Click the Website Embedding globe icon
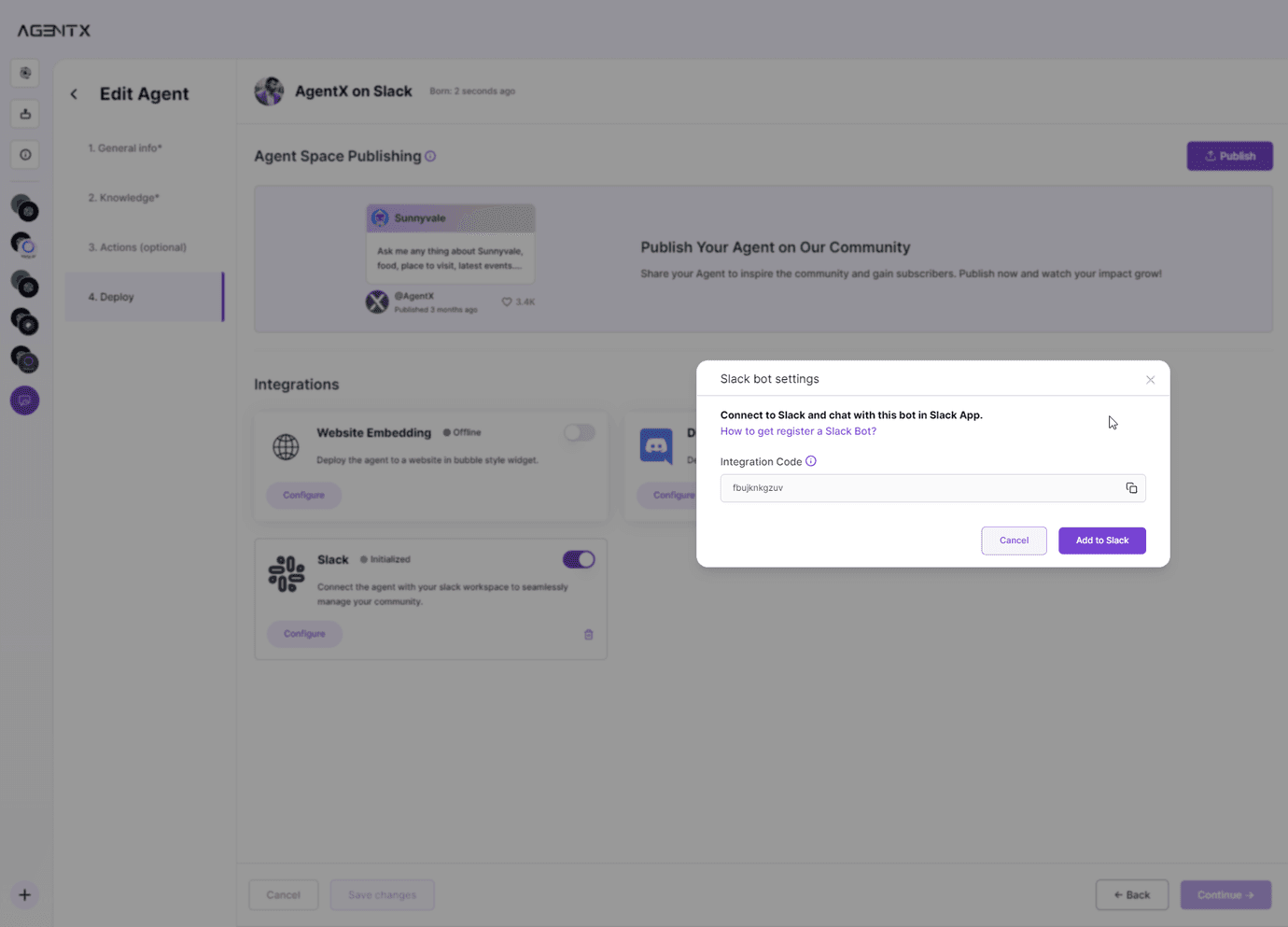1288x927 pixels. [x=286, y=447]
